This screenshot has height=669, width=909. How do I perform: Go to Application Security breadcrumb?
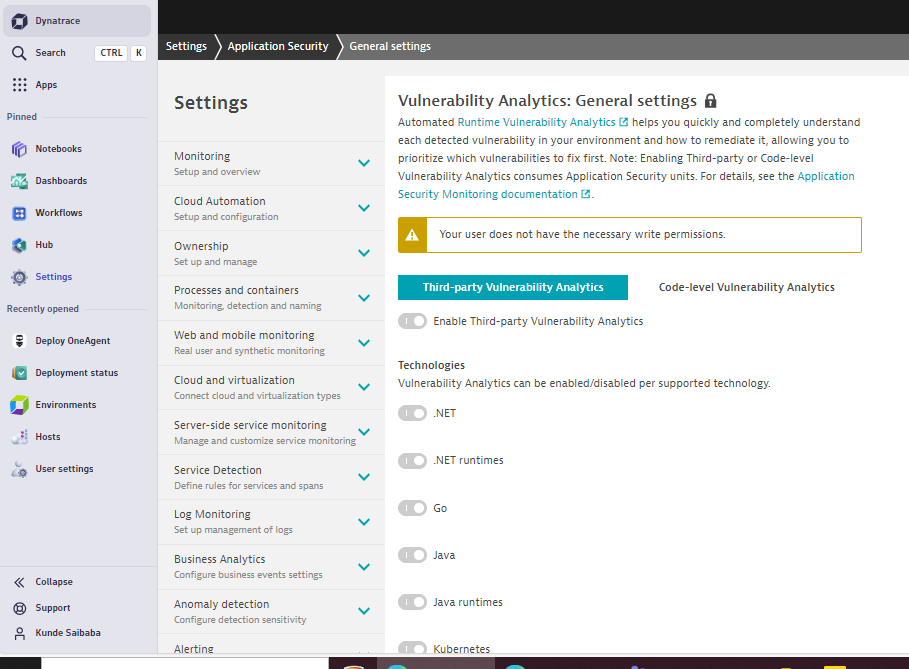[278, 46]
